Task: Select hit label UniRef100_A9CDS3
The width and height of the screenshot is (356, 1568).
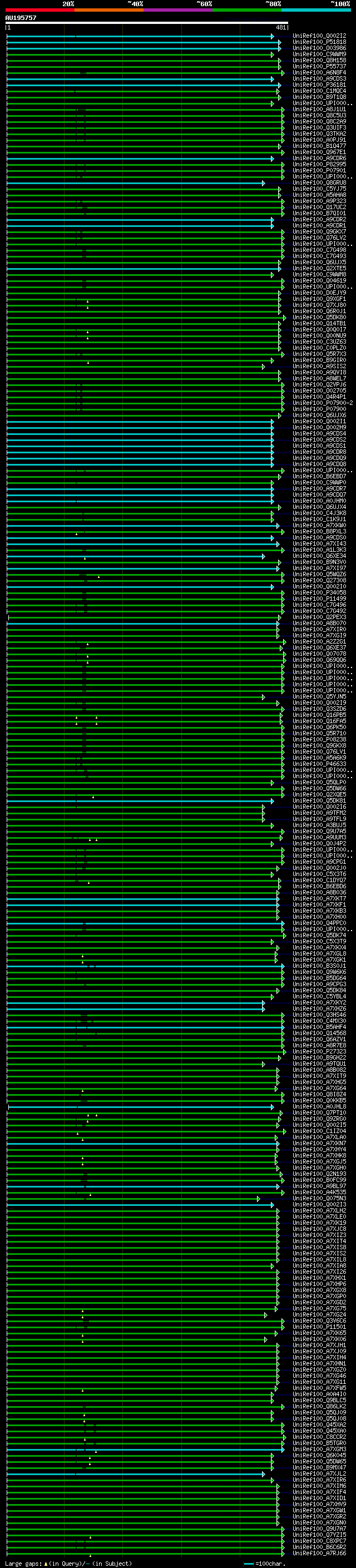Action: [319, 78]
